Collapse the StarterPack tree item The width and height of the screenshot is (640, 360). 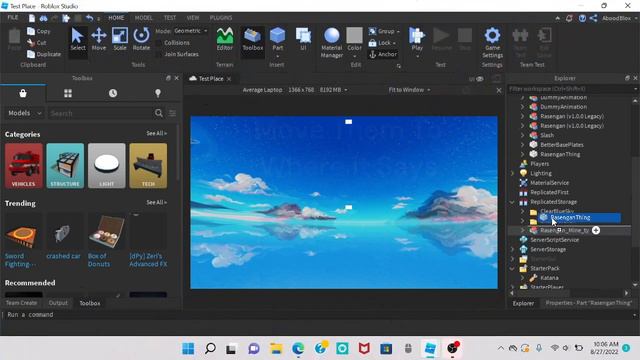point(513,269)
